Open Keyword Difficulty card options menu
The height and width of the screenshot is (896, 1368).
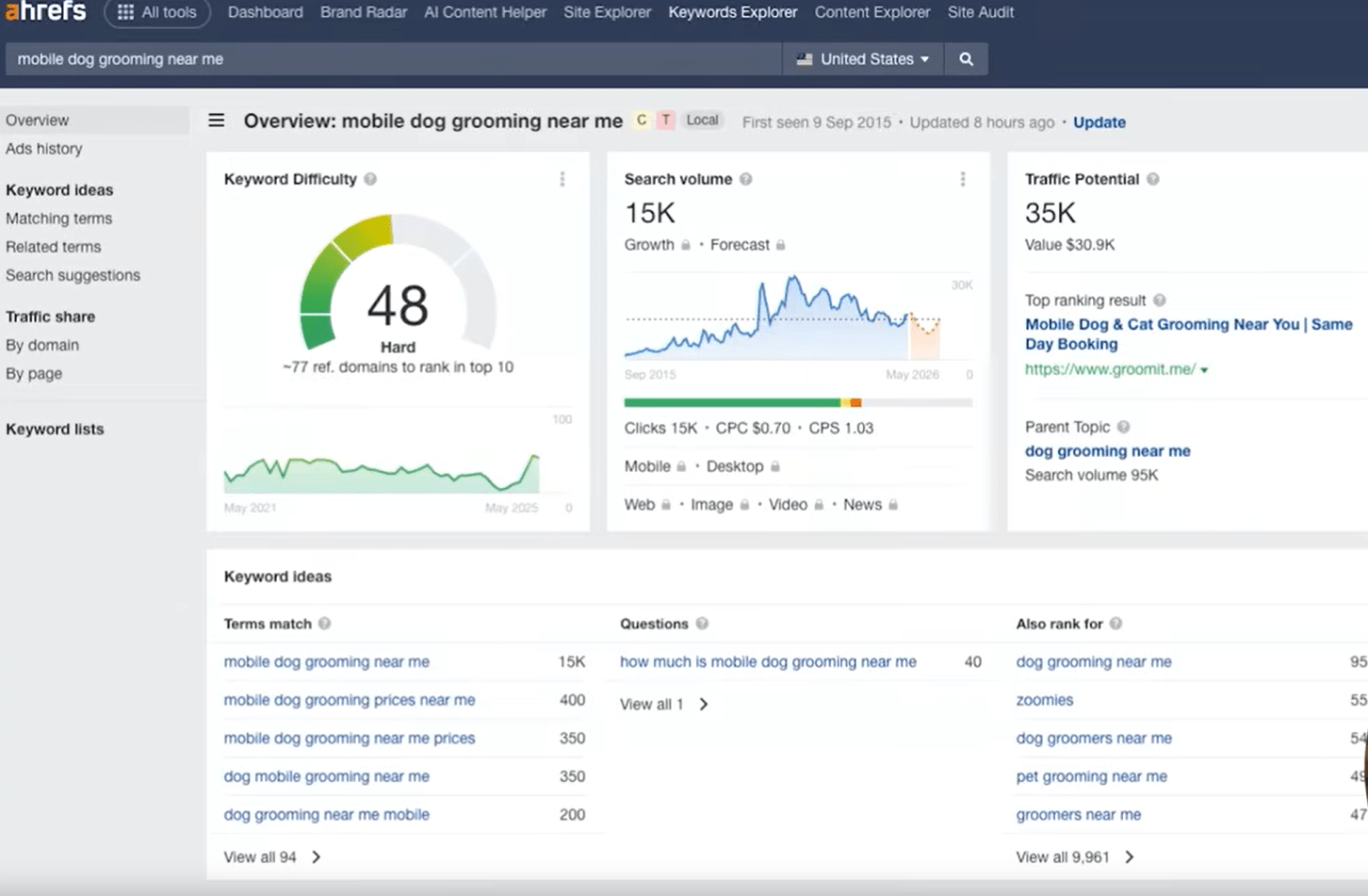(562, 179)
